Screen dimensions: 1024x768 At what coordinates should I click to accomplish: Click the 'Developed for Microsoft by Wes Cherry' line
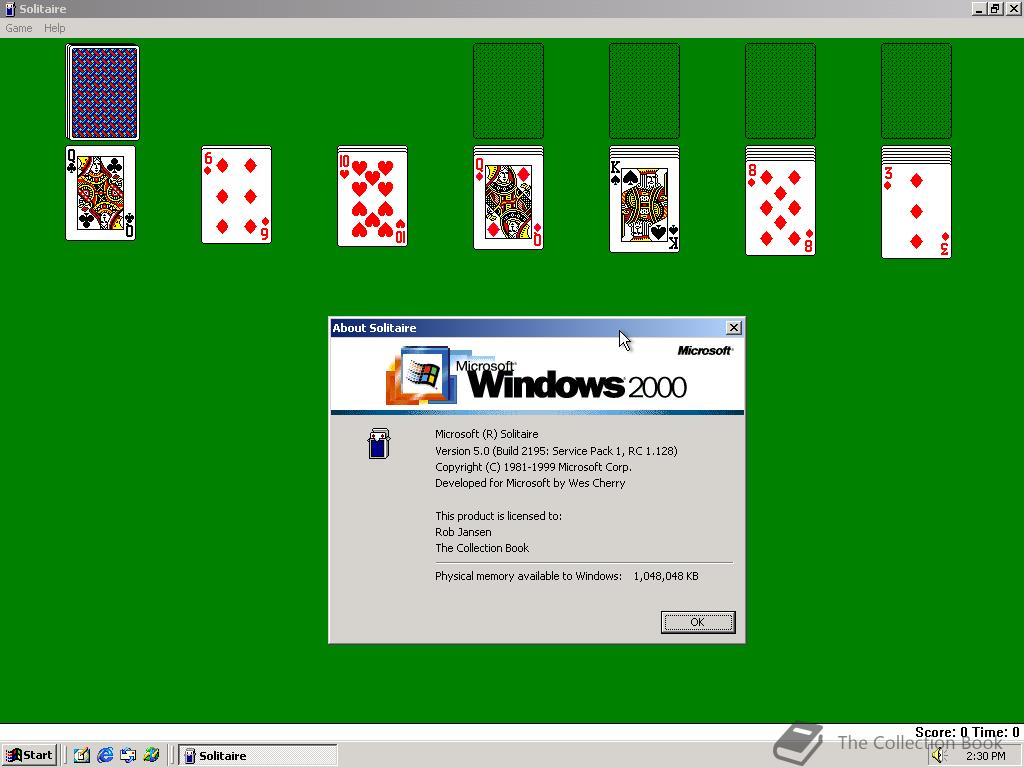pos(530,483)
